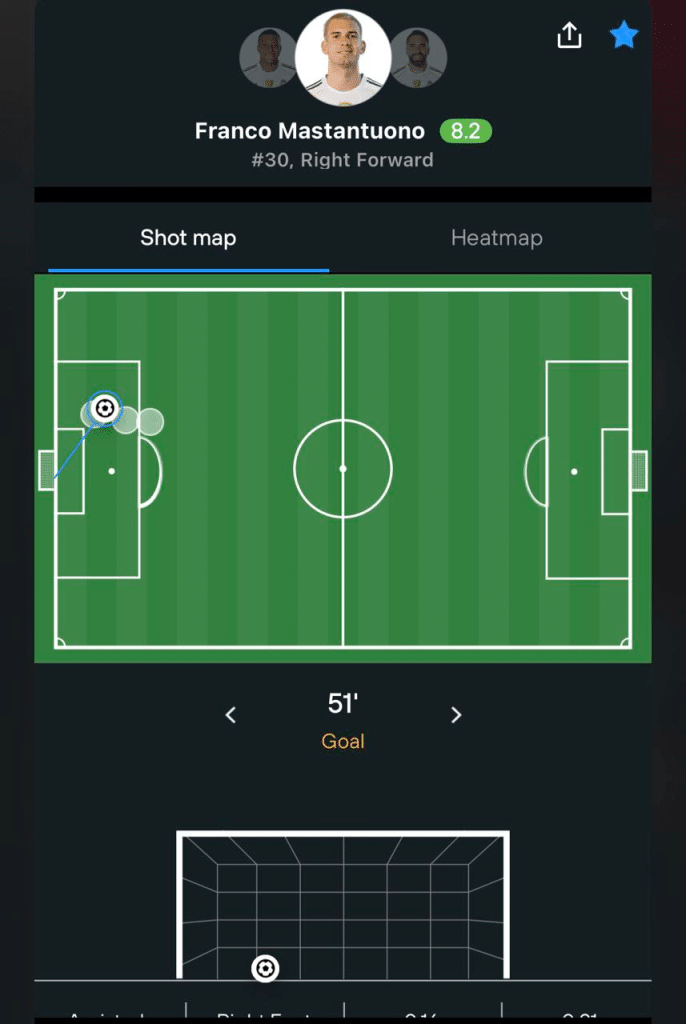The height and width of the screenshot is (1024, 686).
Task: Click the left goal net on pitch
Action: 47,470
